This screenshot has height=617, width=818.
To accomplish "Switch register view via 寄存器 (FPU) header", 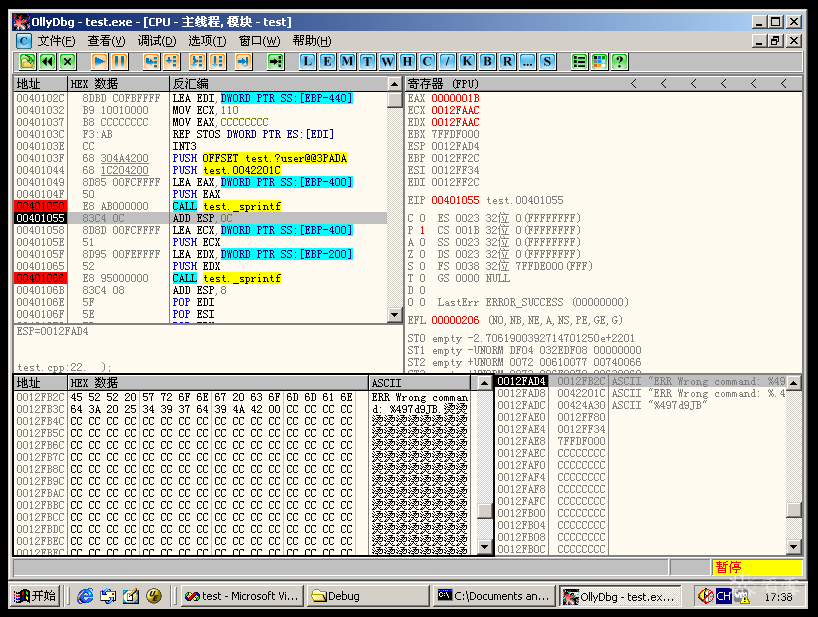I will click(x=444, y=84).
